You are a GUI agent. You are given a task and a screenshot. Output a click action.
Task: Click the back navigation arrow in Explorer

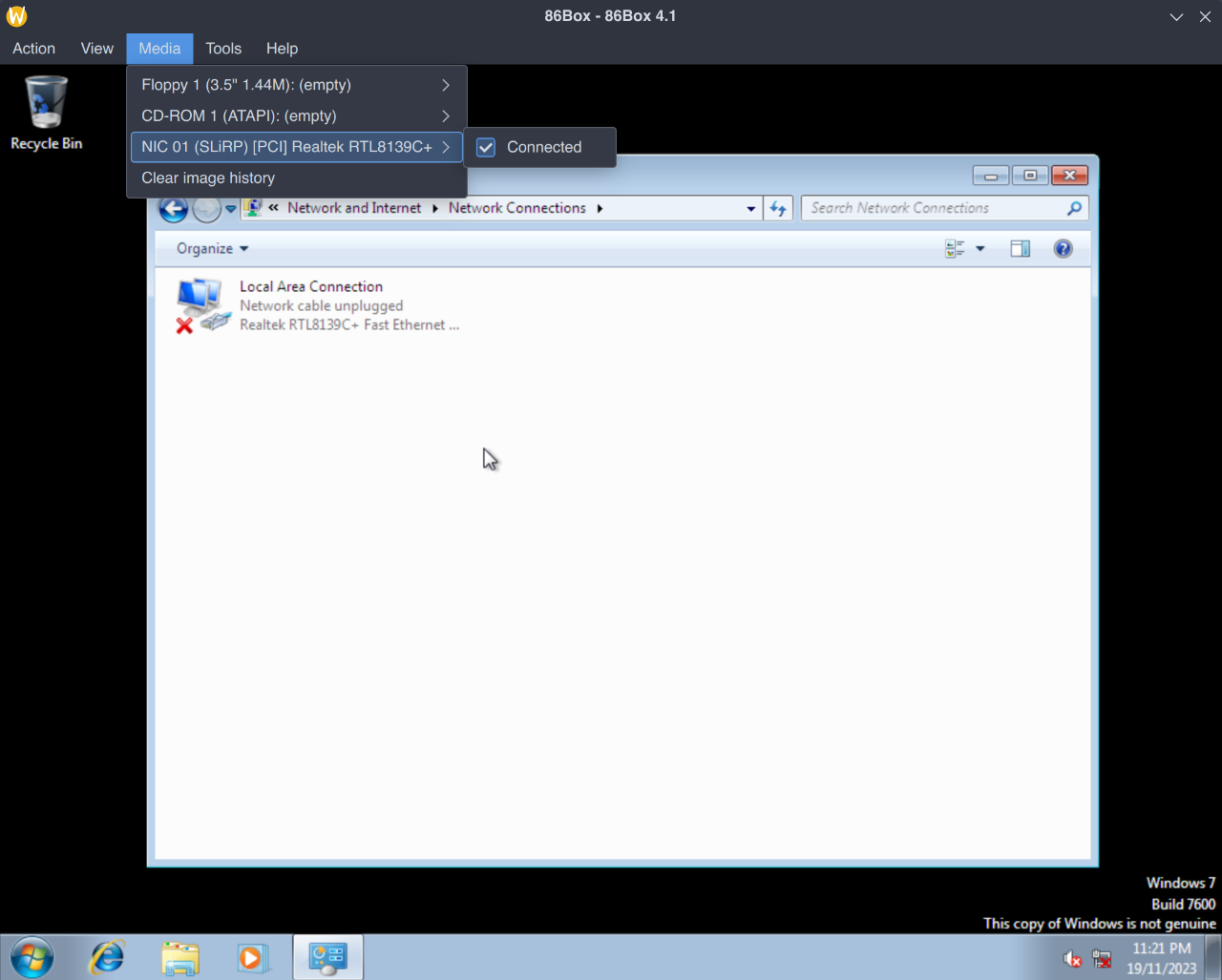[173, 208]
